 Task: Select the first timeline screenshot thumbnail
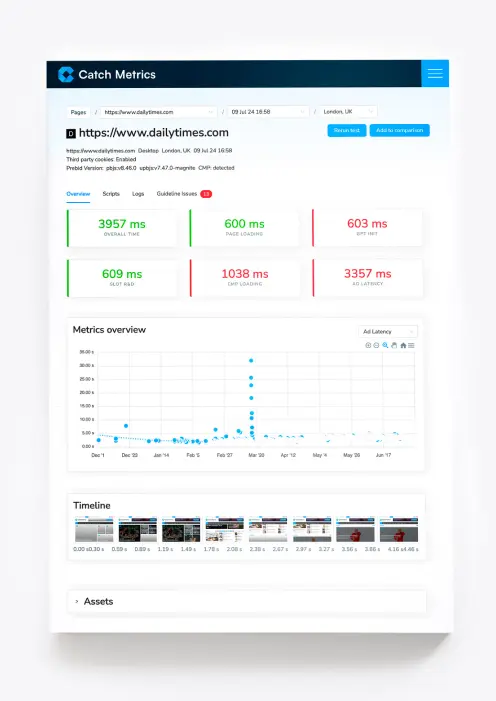tap(94, 530)
